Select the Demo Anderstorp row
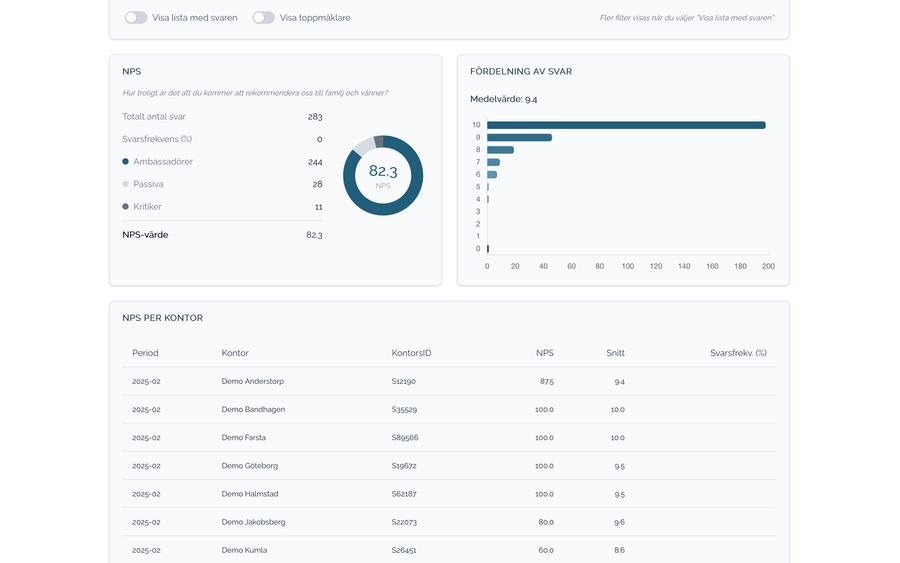Viewport: 900px width, 563px height. coord(449,381)
